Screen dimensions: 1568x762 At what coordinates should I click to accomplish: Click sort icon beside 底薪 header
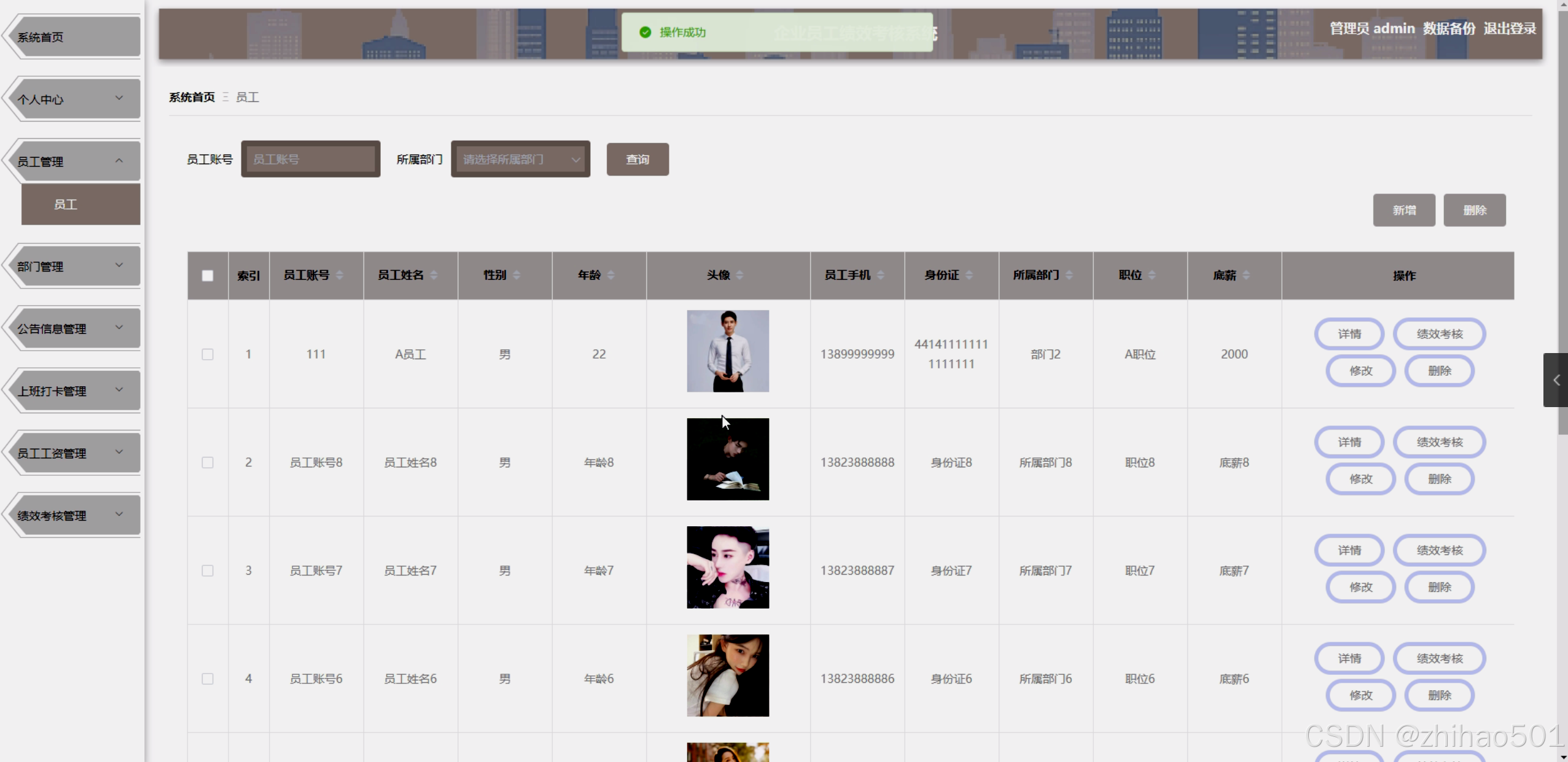[x=1246, y=275]
